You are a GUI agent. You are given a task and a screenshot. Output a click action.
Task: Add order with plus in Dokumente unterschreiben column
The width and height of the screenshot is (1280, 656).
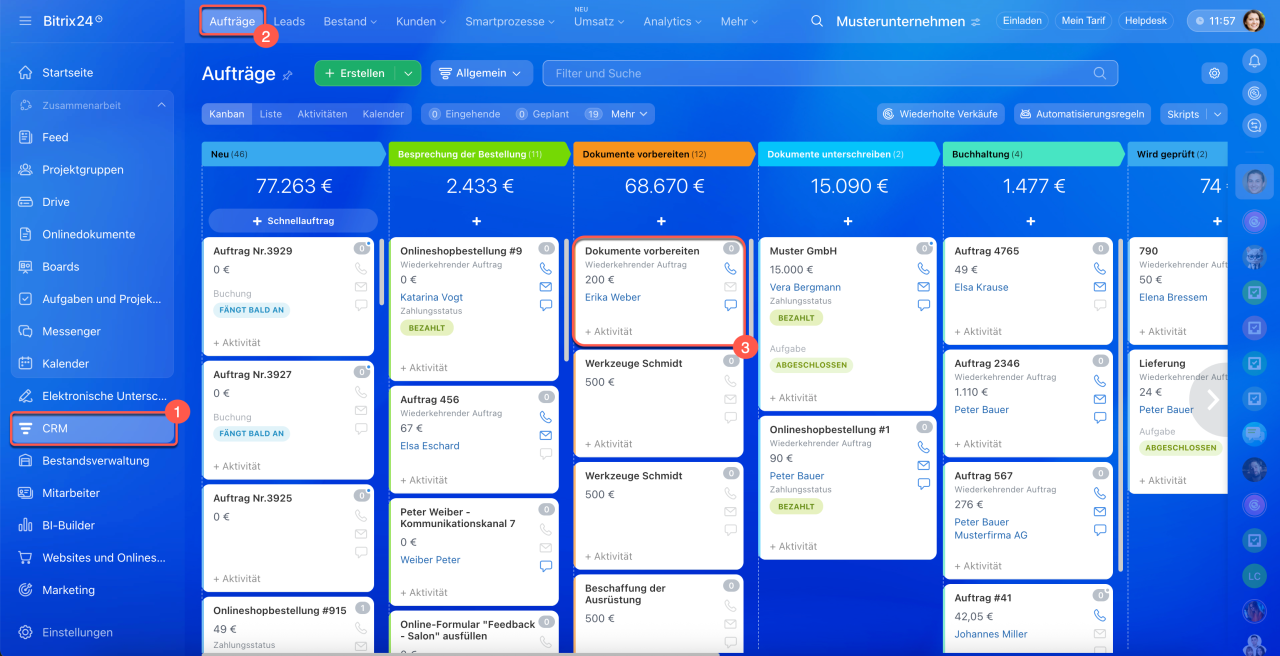point(848,221)
